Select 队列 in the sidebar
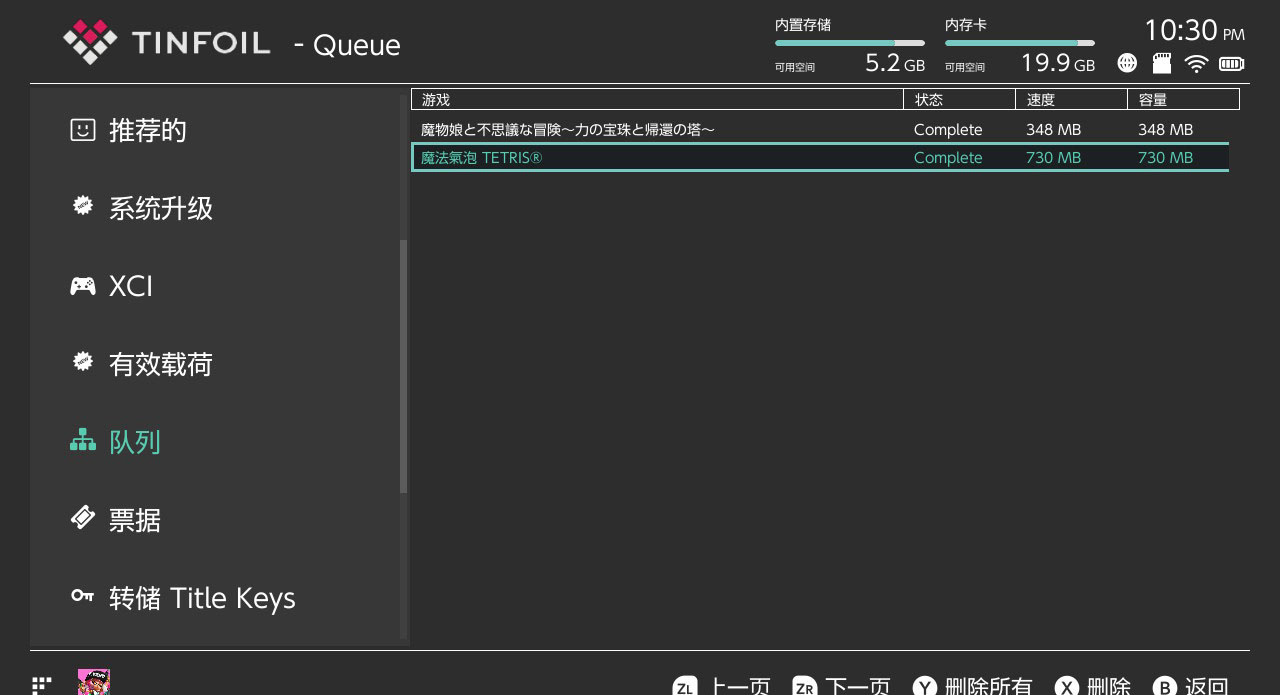 click(x=215, y=442)
